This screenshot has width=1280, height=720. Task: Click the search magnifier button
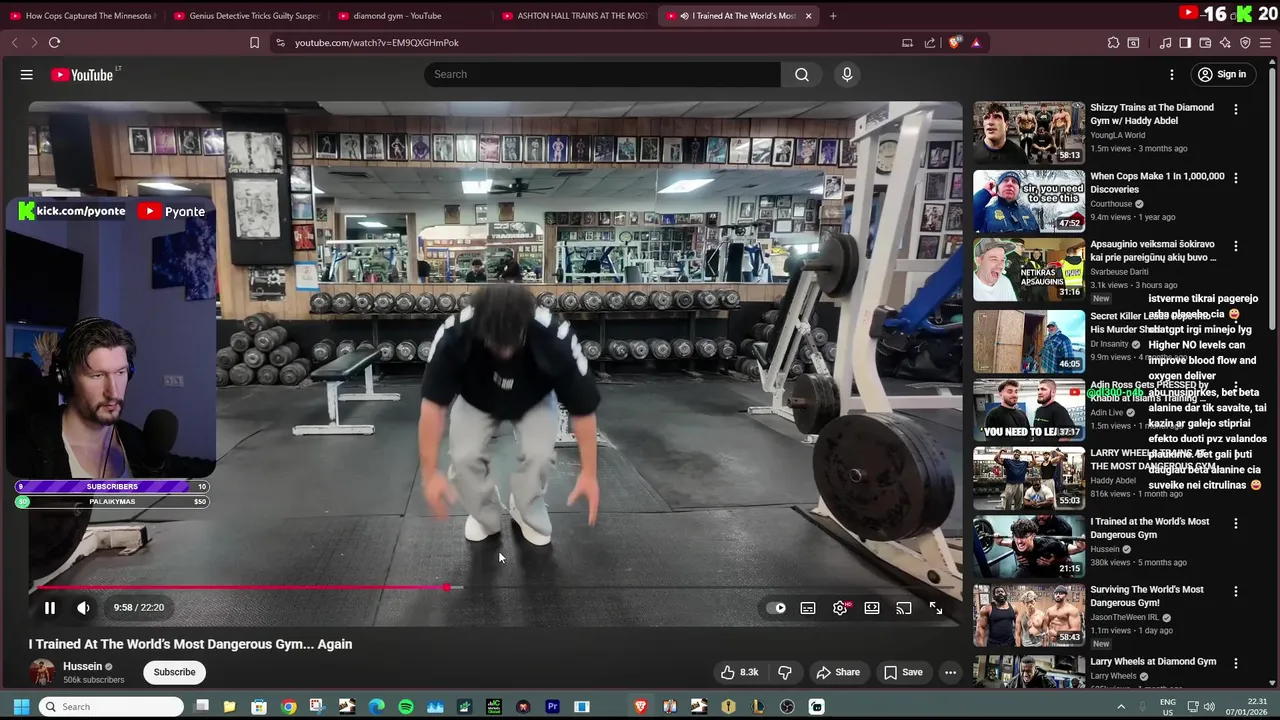coord(802,74)
